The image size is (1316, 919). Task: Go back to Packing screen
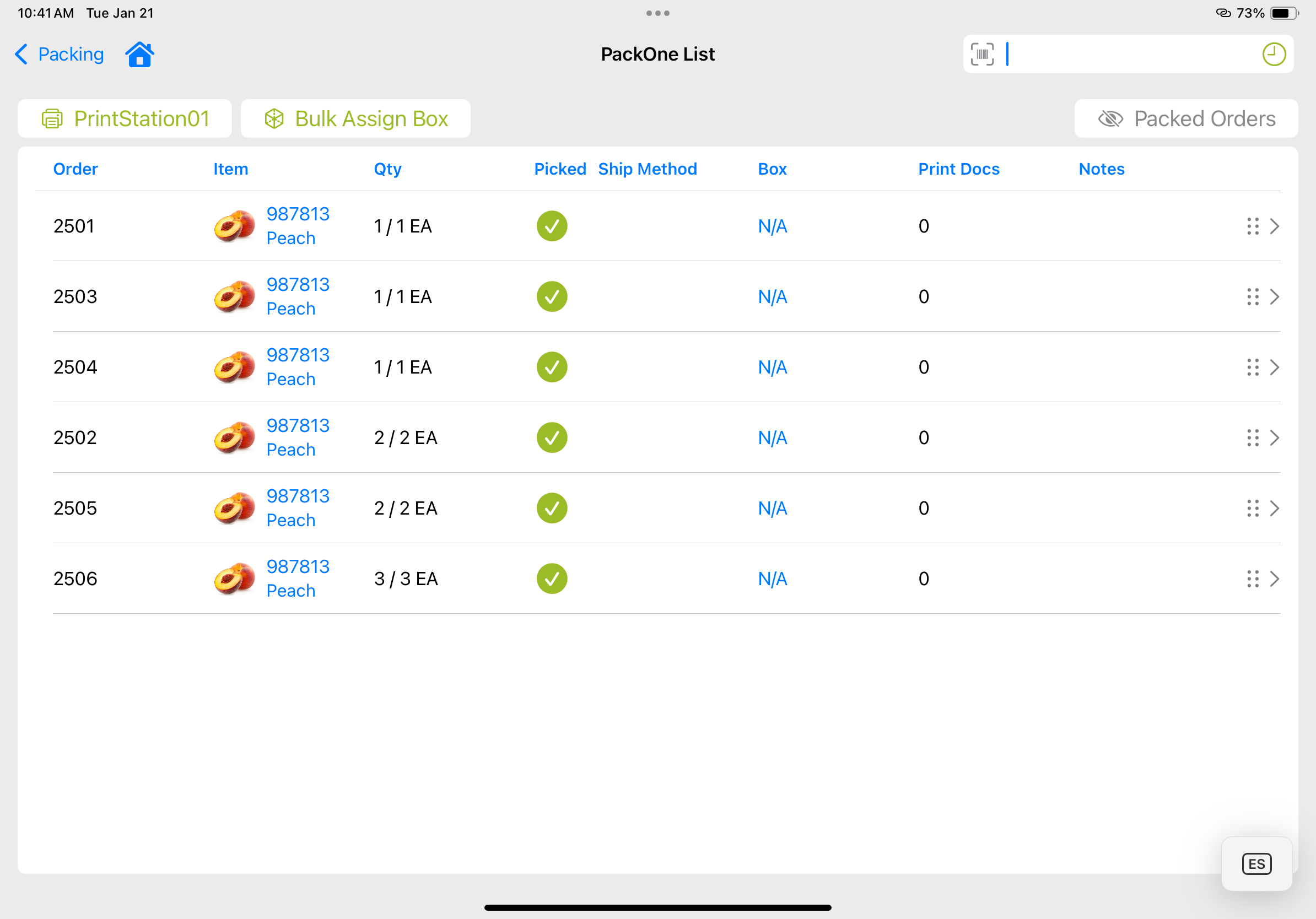60,55
